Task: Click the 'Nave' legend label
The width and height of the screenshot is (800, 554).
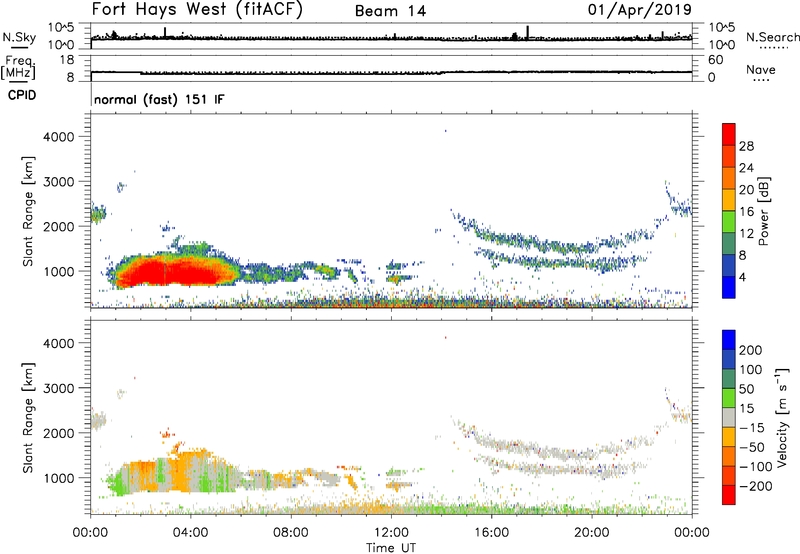Action: (761, 69)
